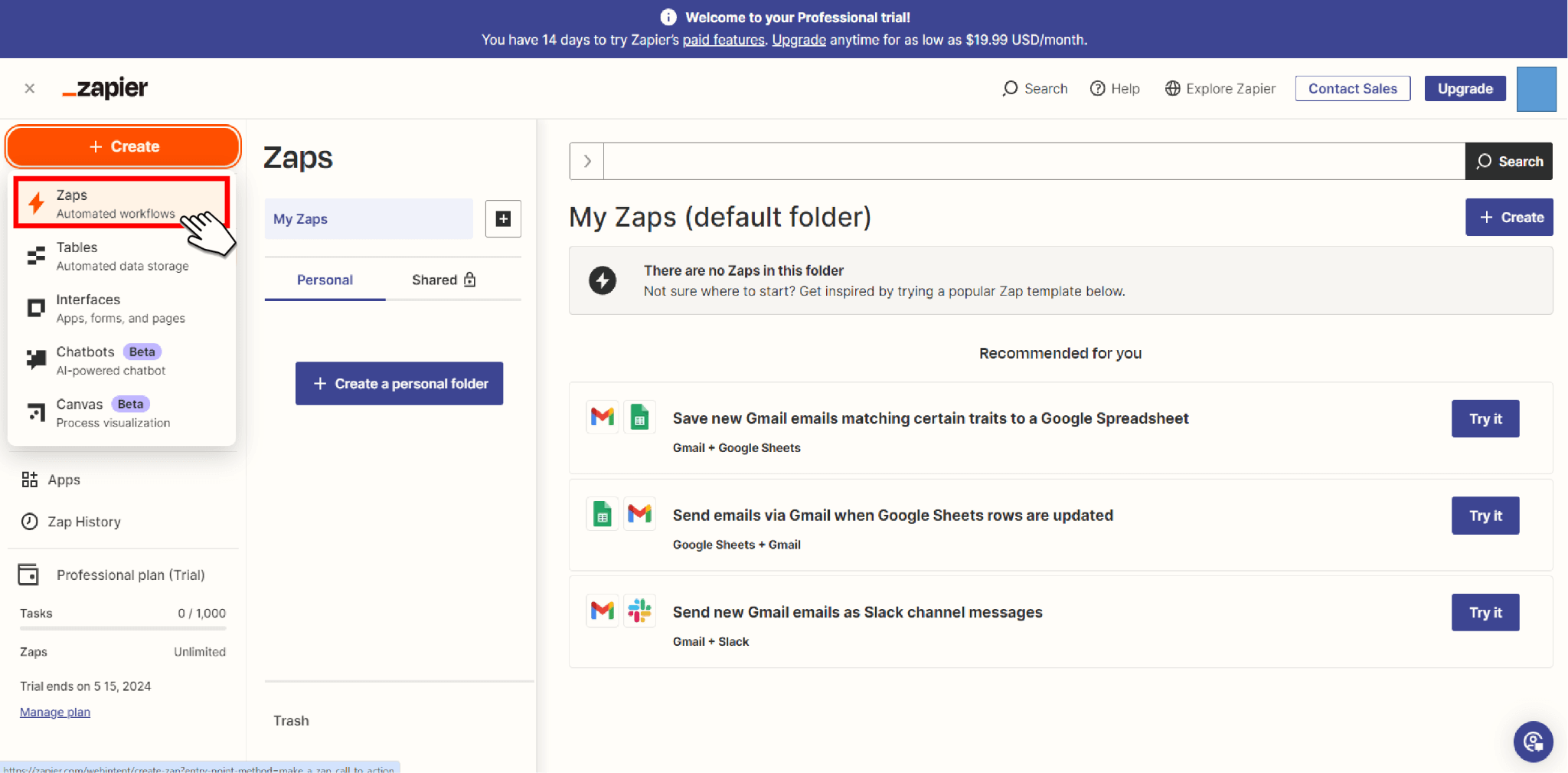1568x773 pixels.
Task: Click the Canvas icon in Create menu
Action: [36, 412]
